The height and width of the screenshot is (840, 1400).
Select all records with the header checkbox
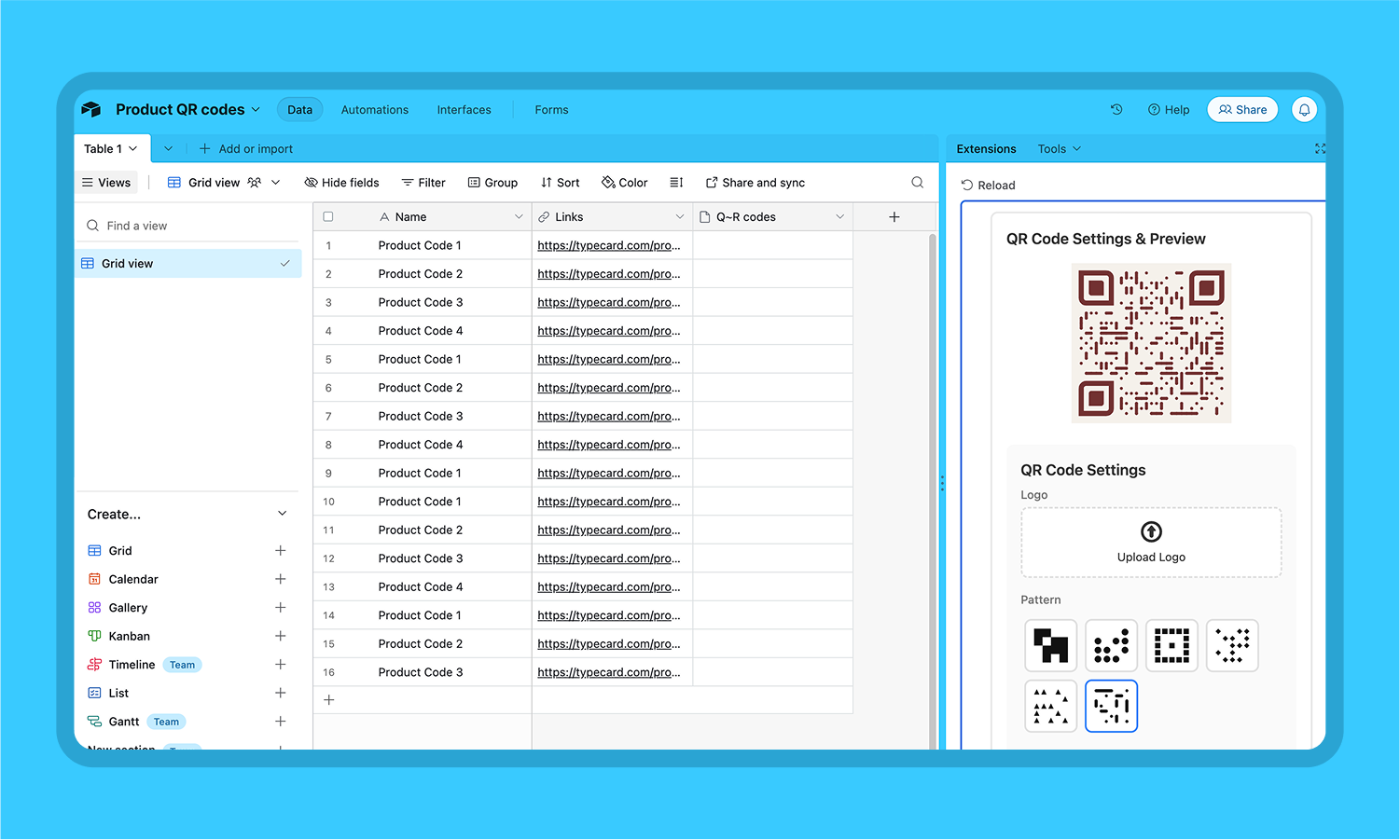328,215
